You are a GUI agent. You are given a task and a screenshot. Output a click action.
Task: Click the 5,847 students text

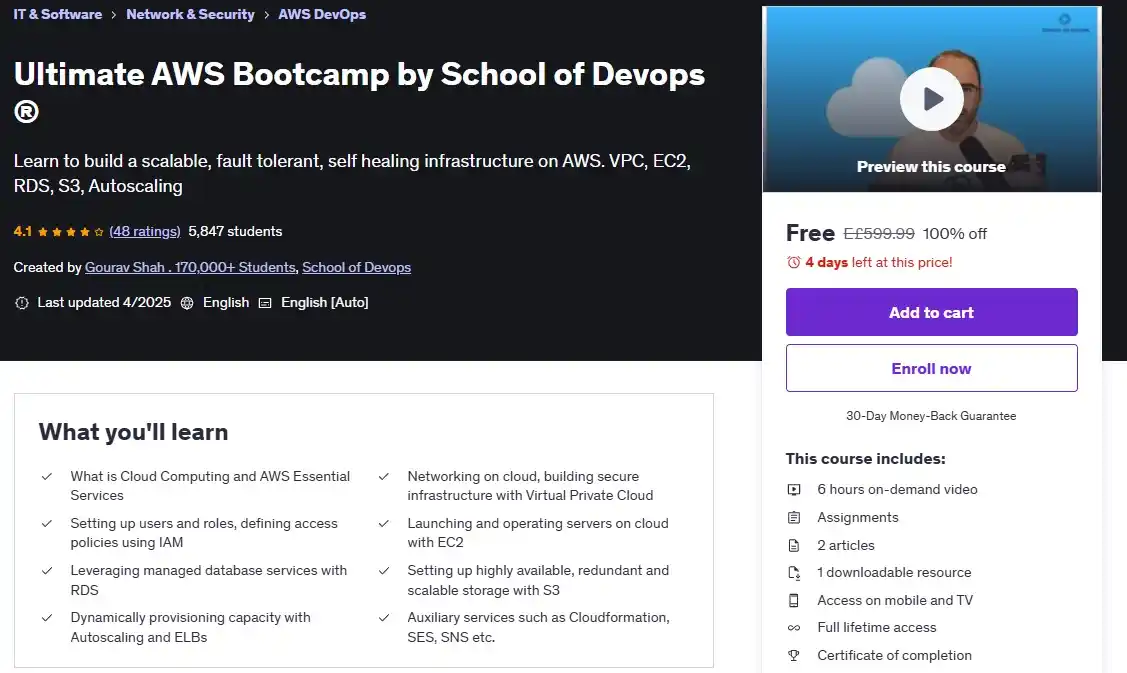click(235, 232)
